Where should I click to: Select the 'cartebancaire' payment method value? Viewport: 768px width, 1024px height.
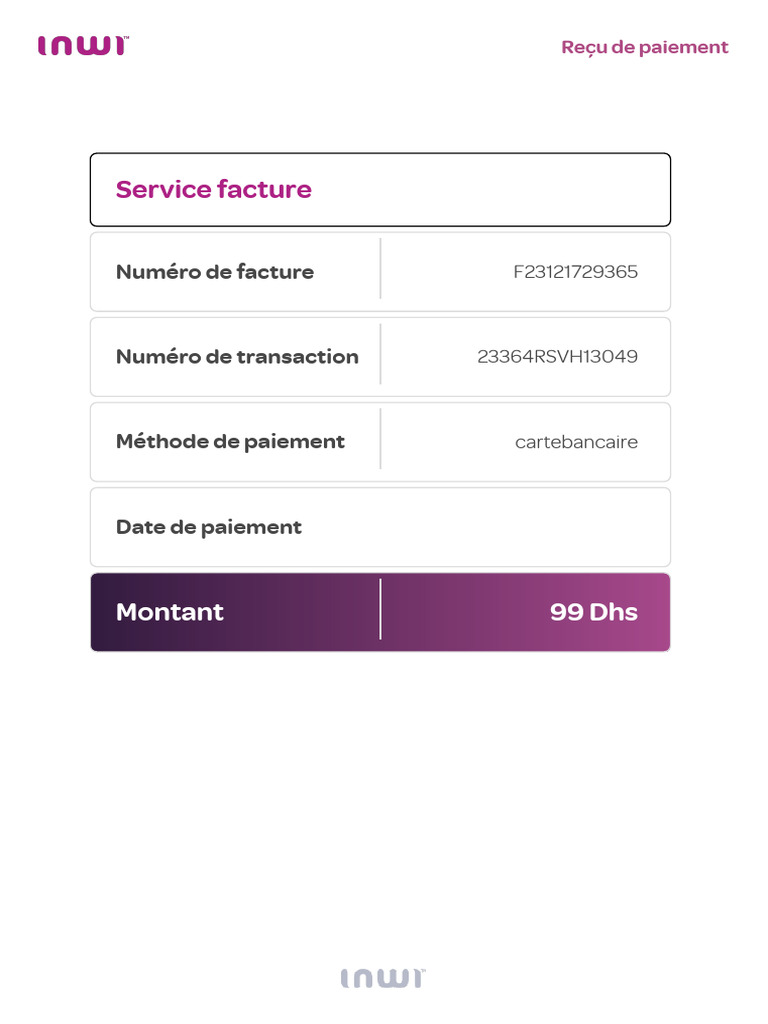click(576, 442)
